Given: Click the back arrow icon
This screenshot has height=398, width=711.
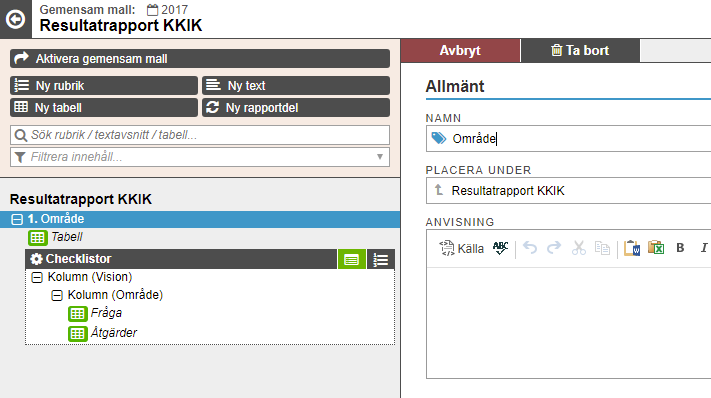Looking at the screenshot, I should [15, 19].
